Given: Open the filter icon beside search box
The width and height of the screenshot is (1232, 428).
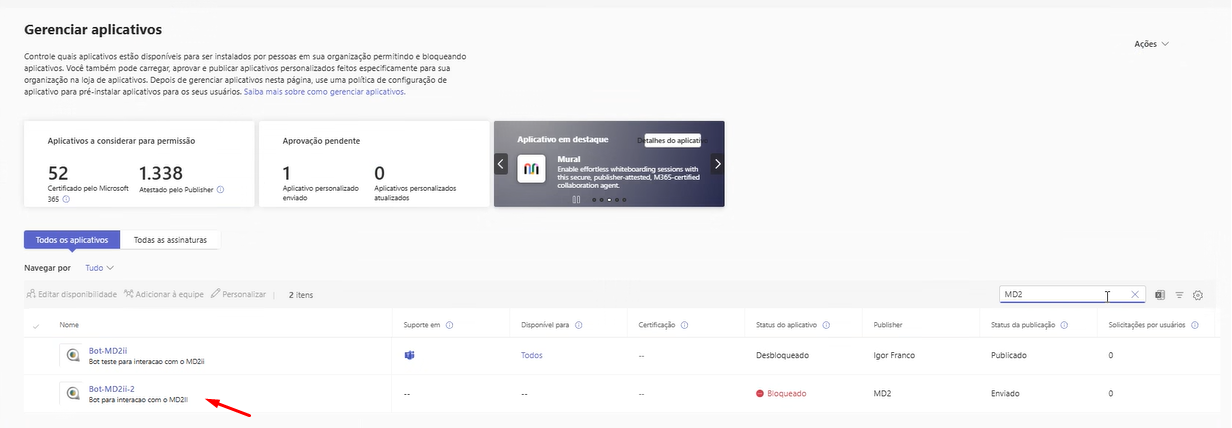Looking at the screenshot, I should tap(1179, 295).
